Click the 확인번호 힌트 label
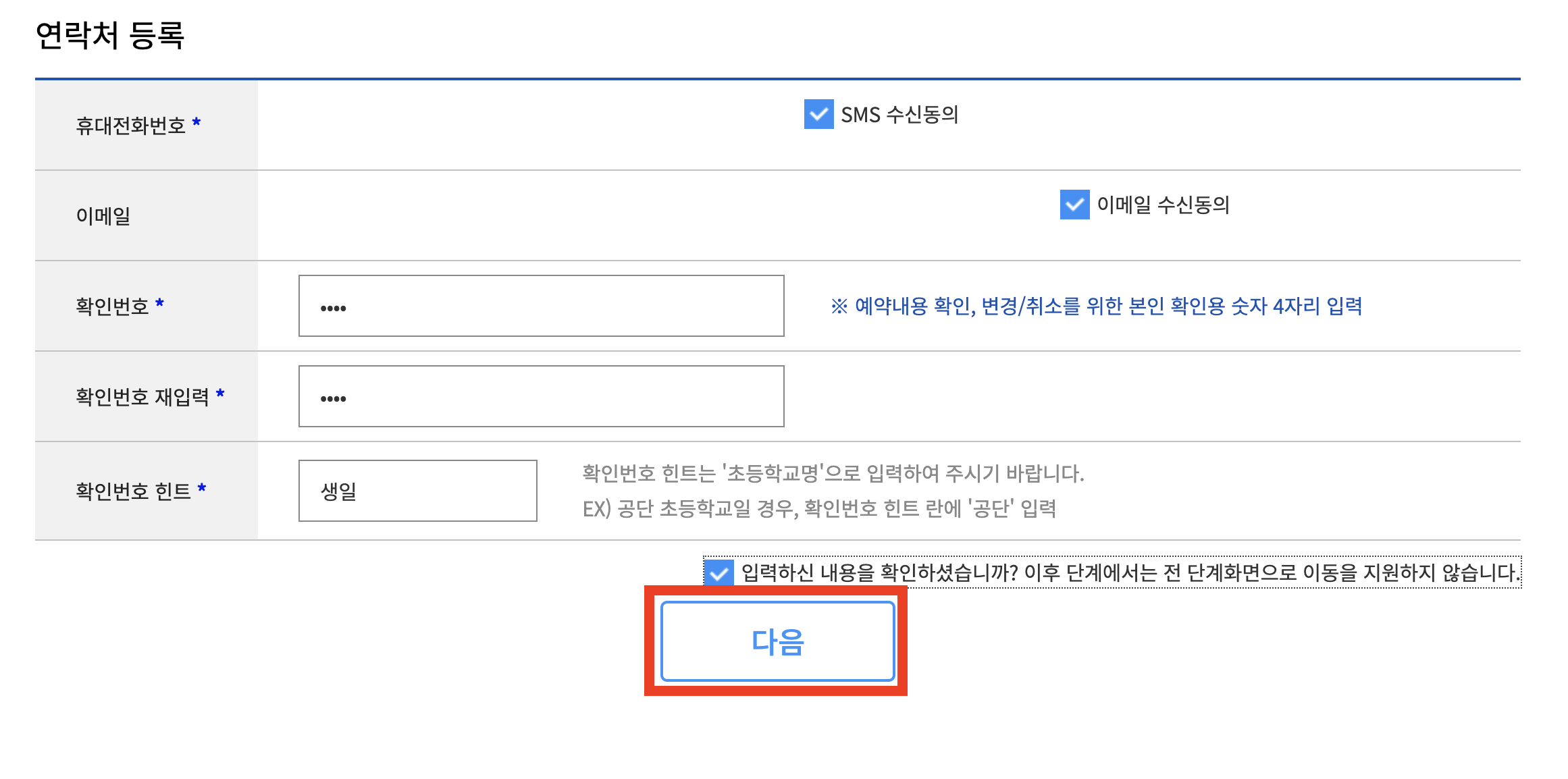This screenshot has height=779, width=1568. click(x=132, y=490)
